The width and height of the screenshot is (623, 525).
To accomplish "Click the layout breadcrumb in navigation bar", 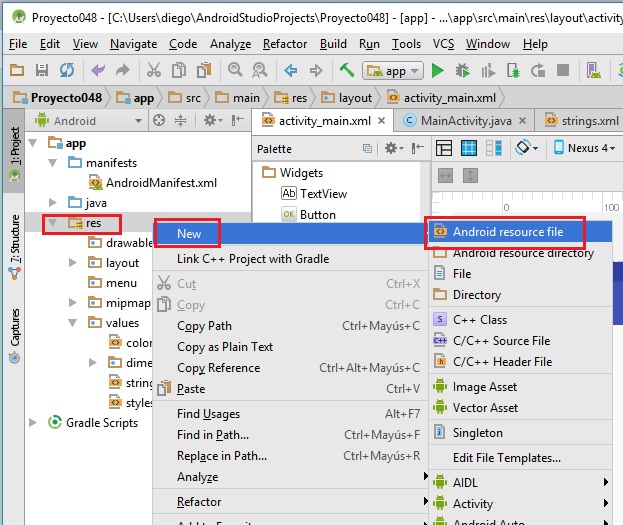I will click(x=346, y=98).
